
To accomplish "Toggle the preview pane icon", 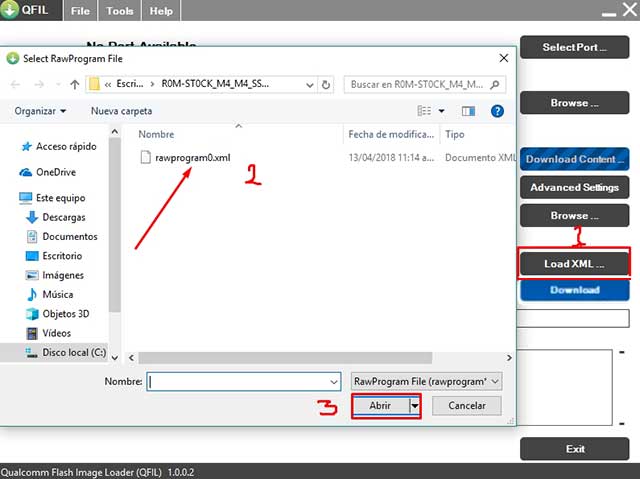I will tap(468, 111).
